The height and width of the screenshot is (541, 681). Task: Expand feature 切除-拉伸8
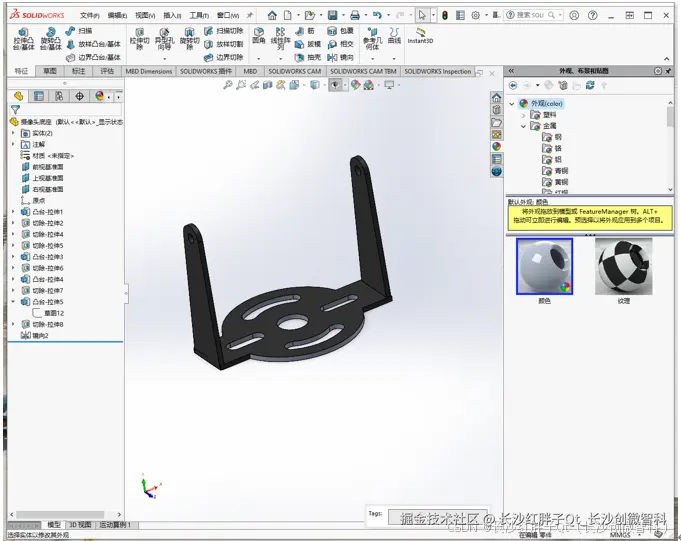click(13, 324)
